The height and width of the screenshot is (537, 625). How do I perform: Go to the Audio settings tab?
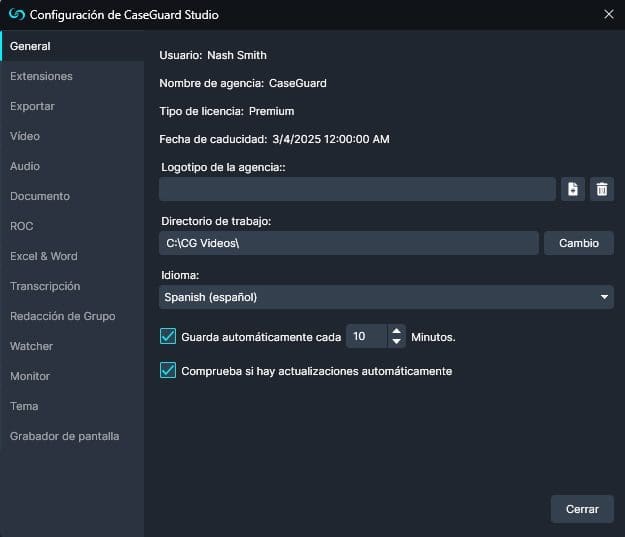pyautogui.click(x=25, y=166)
